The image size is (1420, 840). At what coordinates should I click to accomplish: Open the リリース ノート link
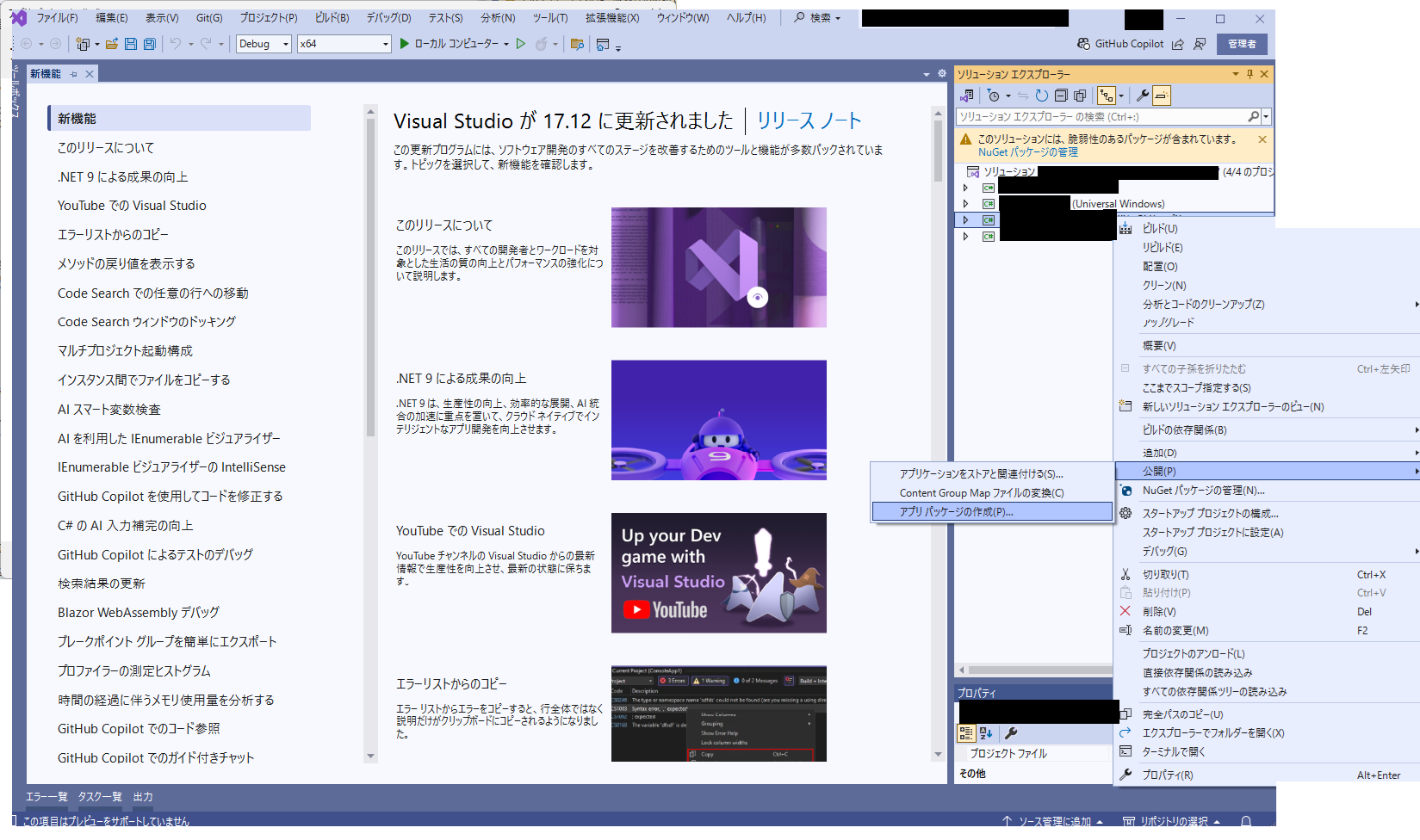[809, 120]
